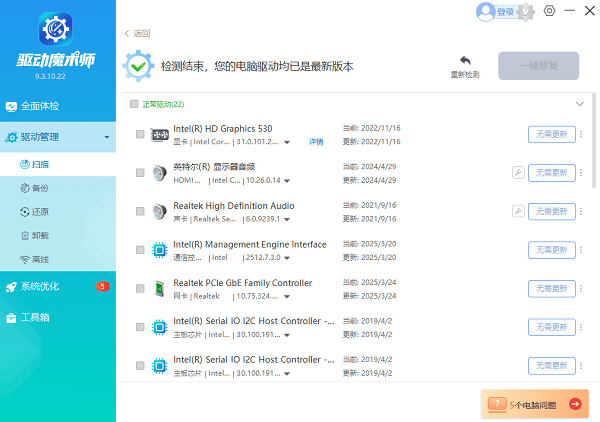The image size is (600, 422).
Task: Open more options for Realtek High Definition Audio
Action: tap(581, 211)
